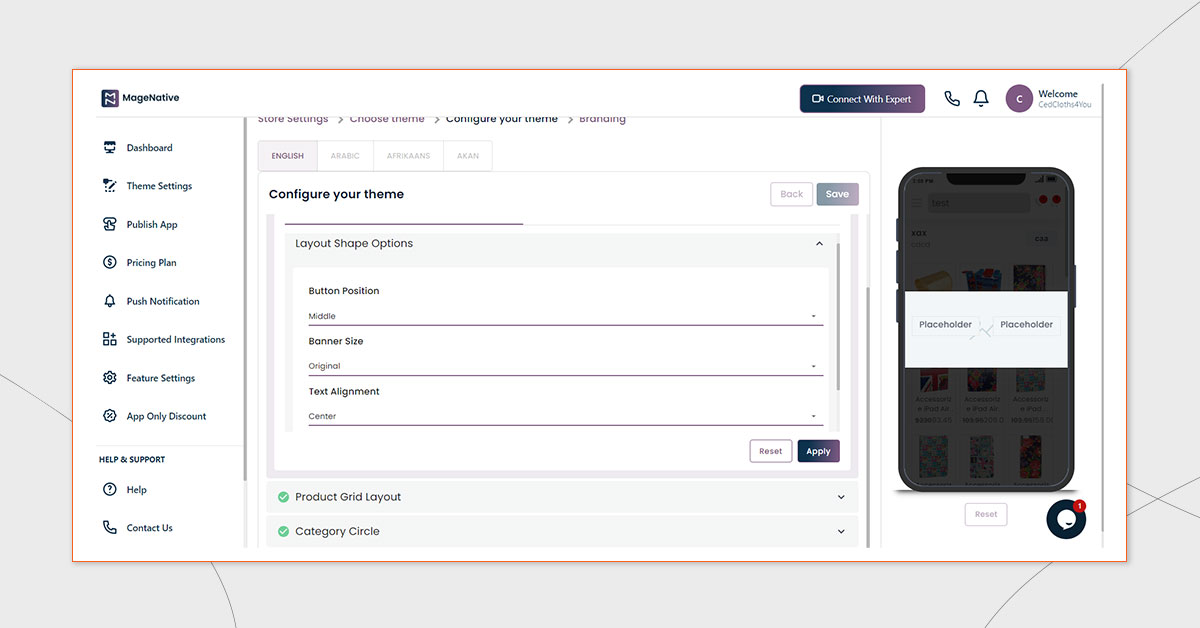The height and width of the screenshot is (628, 1200).
Task: Click the phone preview mockup
Action: tap(986, 330)
